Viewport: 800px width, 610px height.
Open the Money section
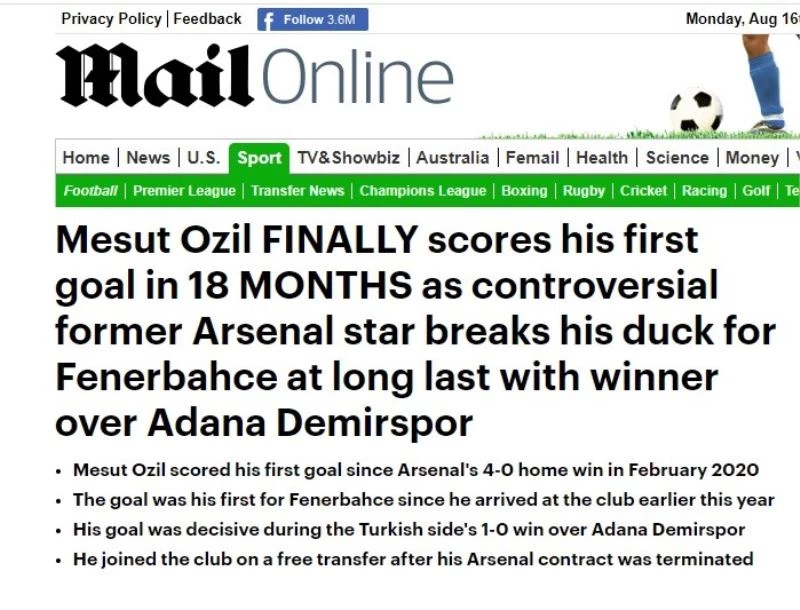point(752,157)
